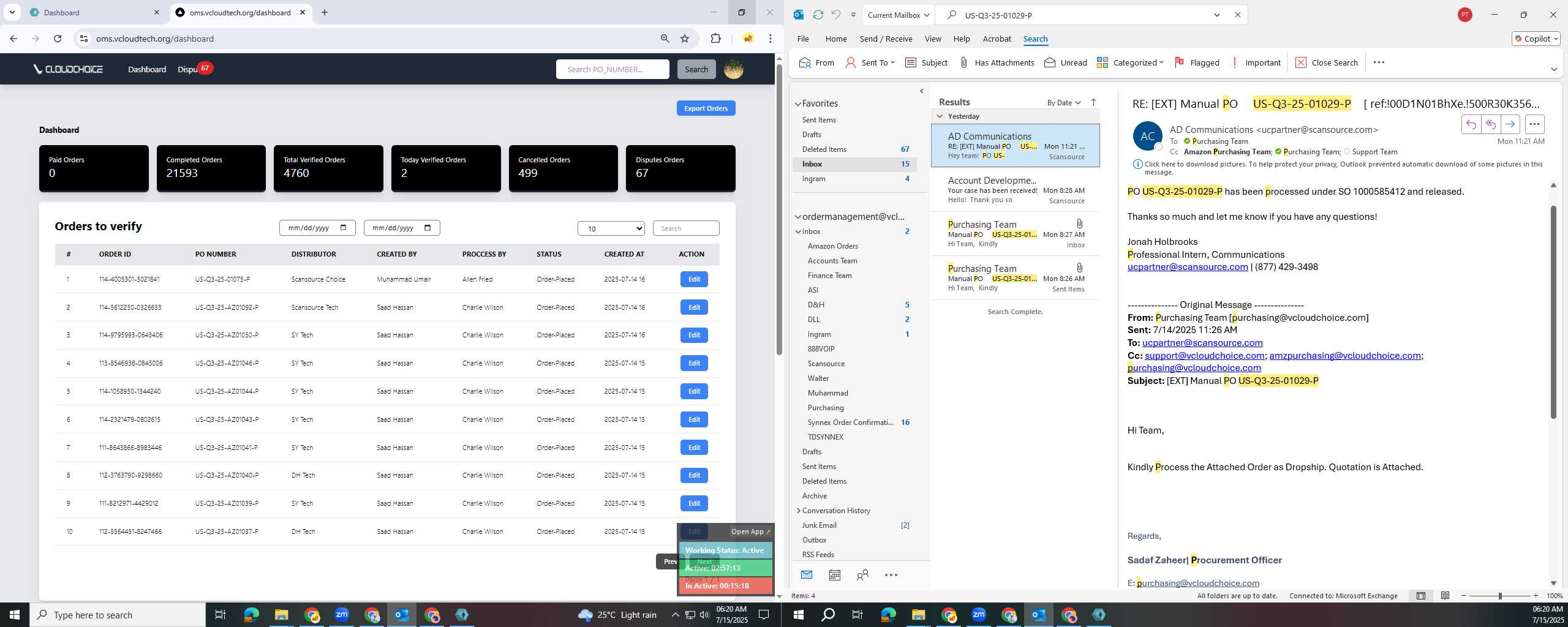The width and height of the screenshot is (1568, 627).
Task: Click the Undo icon in Outlook title bar
Action: (x=835, y=15)
